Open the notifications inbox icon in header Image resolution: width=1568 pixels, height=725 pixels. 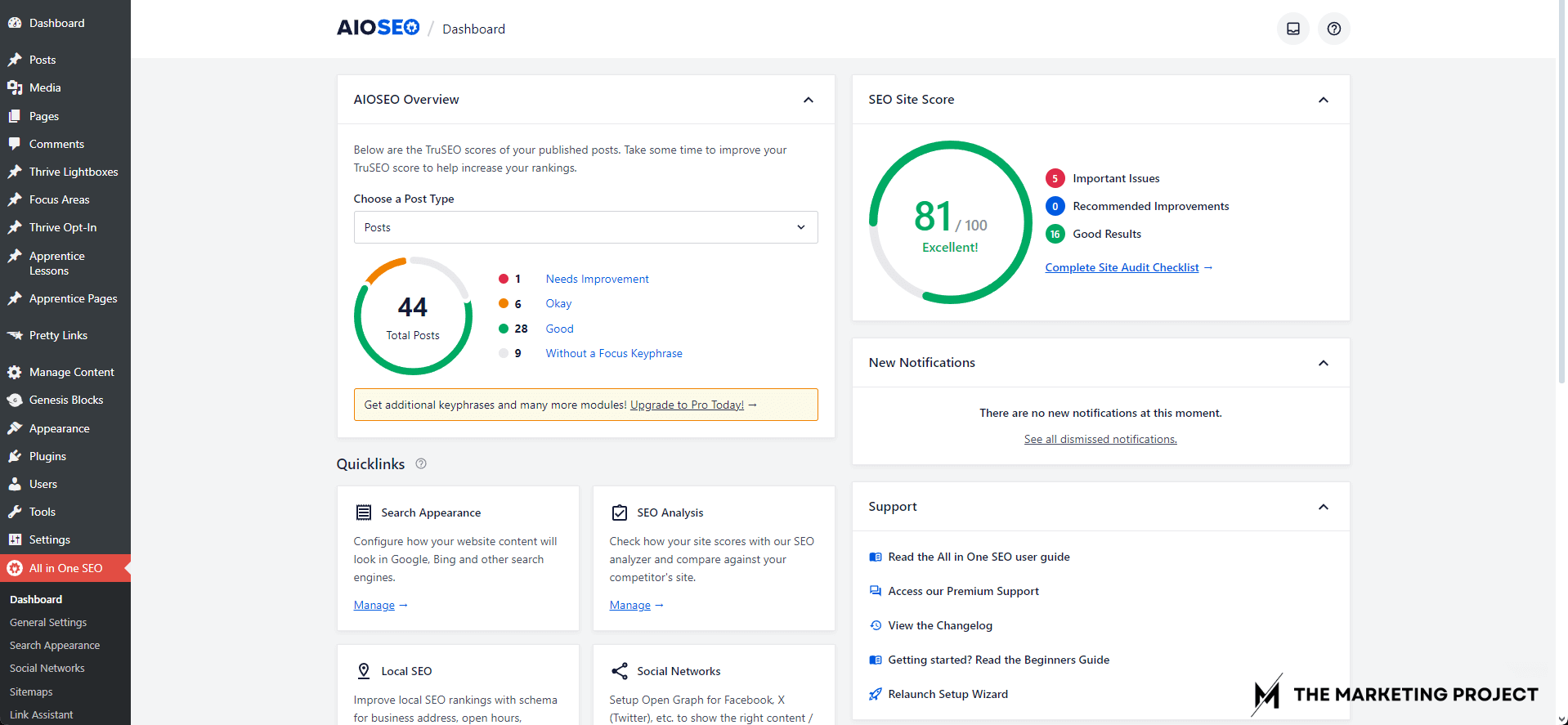(1292, 29)
